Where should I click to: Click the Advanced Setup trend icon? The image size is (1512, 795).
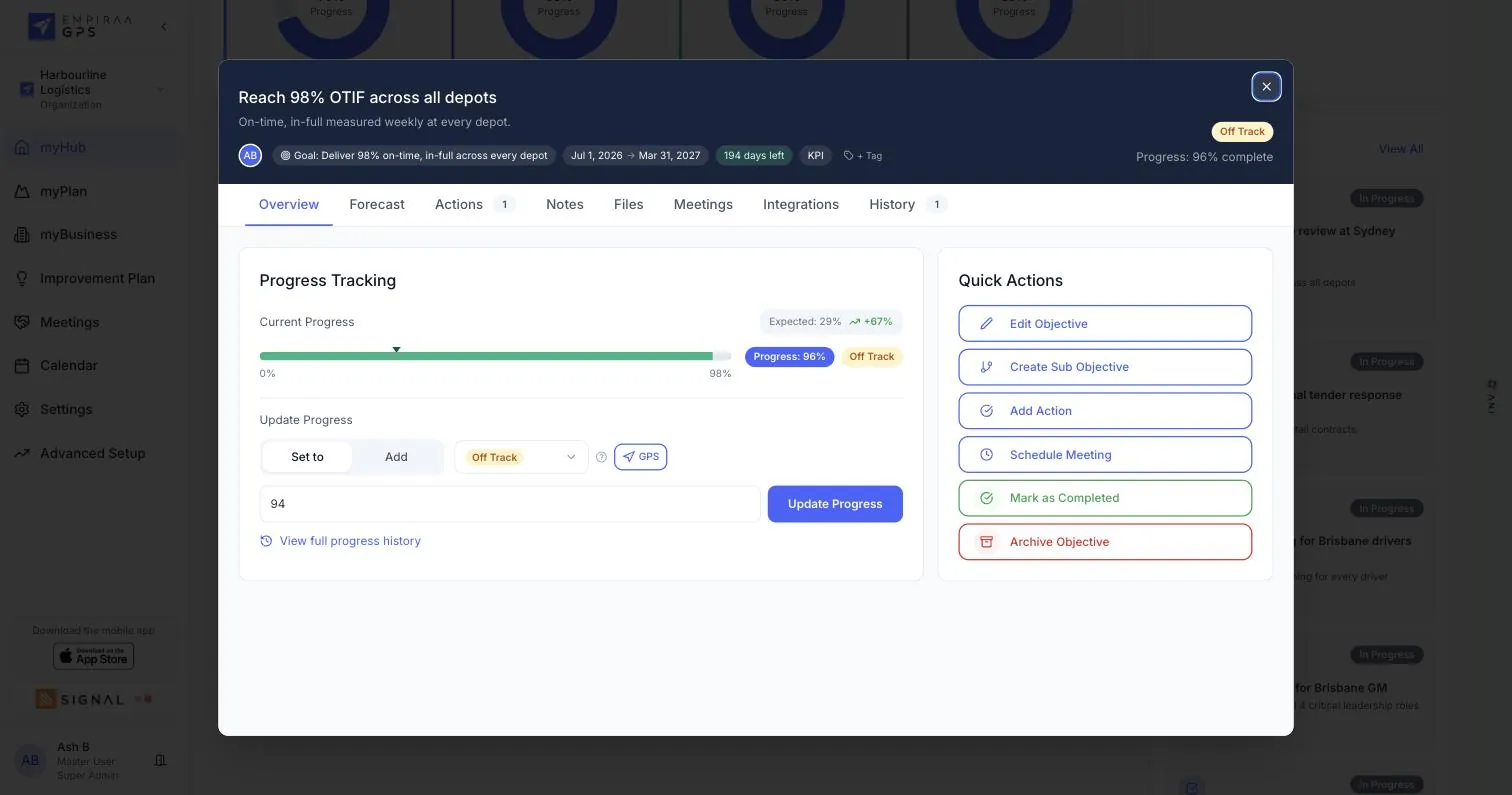point(22,453)
